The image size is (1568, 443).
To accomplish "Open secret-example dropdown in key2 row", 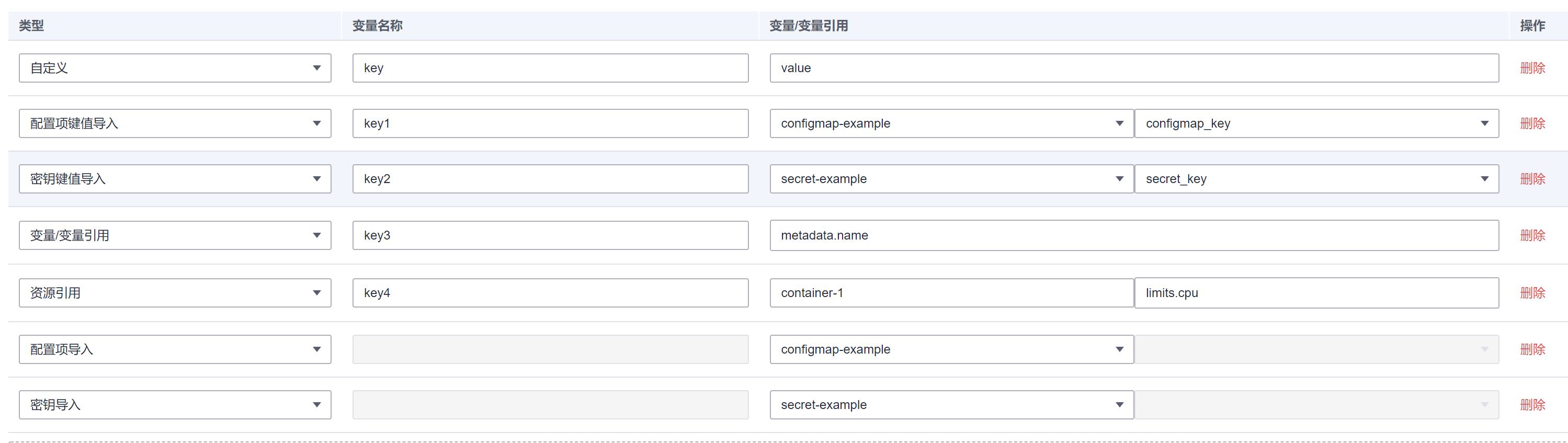I will point(951,179).
